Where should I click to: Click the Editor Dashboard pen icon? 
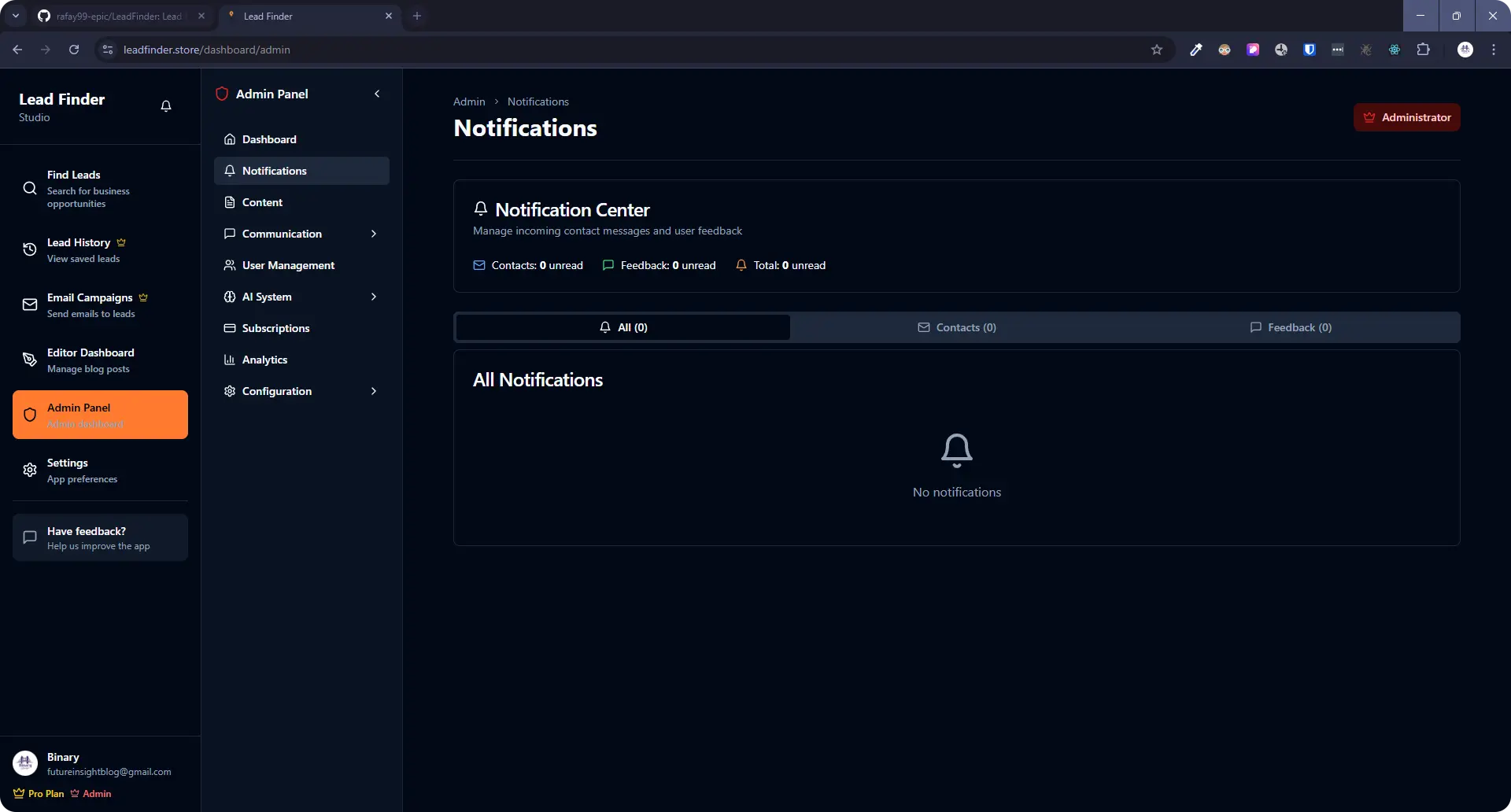pyautogui.click(x=30, y=360)
